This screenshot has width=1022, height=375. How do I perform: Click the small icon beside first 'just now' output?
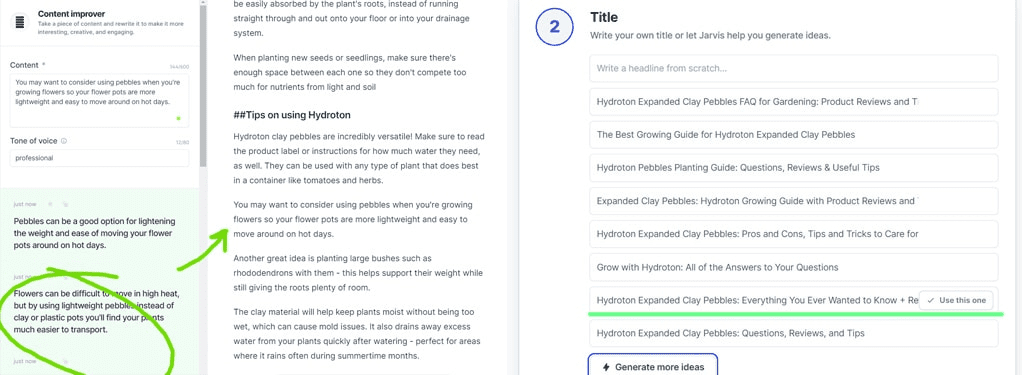tap(50, 203)
